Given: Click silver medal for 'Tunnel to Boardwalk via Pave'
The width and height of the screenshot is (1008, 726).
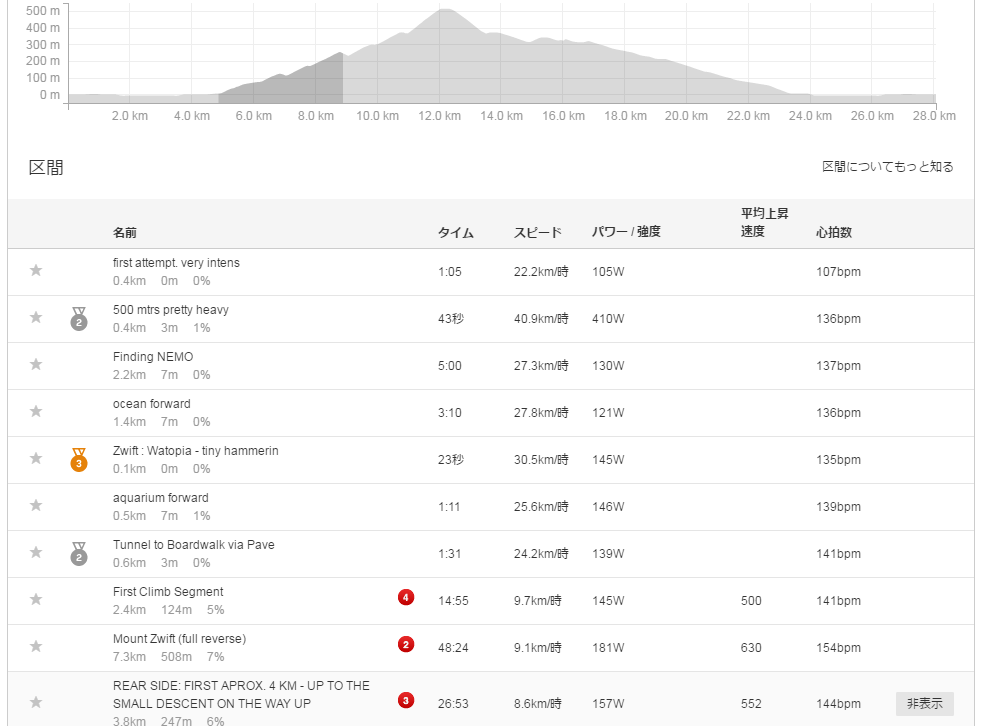Looking at the screenshot, I should pyautogui.click(x=79, y=554).
